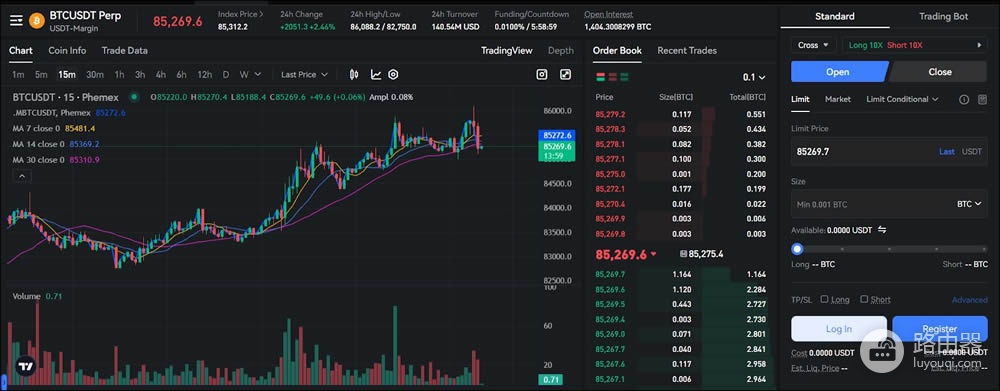Switch chart to Depth view

coord(561,50)
